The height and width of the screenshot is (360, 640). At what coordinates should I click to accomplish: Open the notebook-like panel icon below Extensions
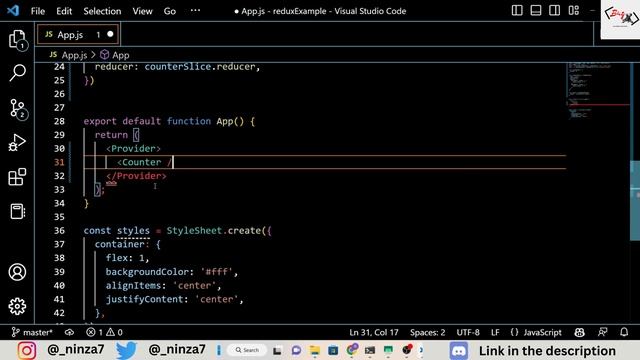pyautogui.click(x=17, y=211)
